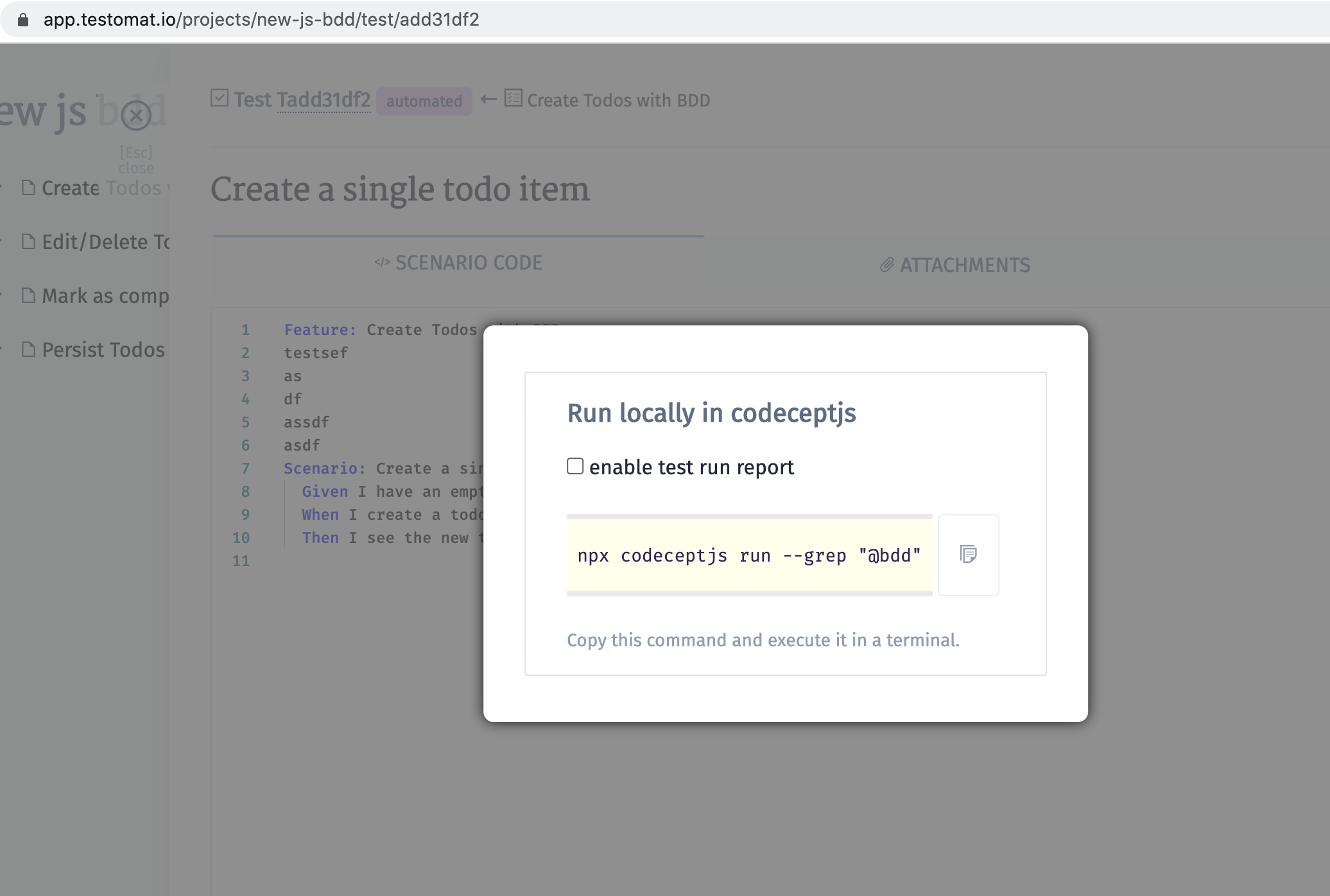The width and height of the screenshot is (1330, 896).
Task: Click the paperclip icon on the Attachments tab
Action: tap(887, 264)
